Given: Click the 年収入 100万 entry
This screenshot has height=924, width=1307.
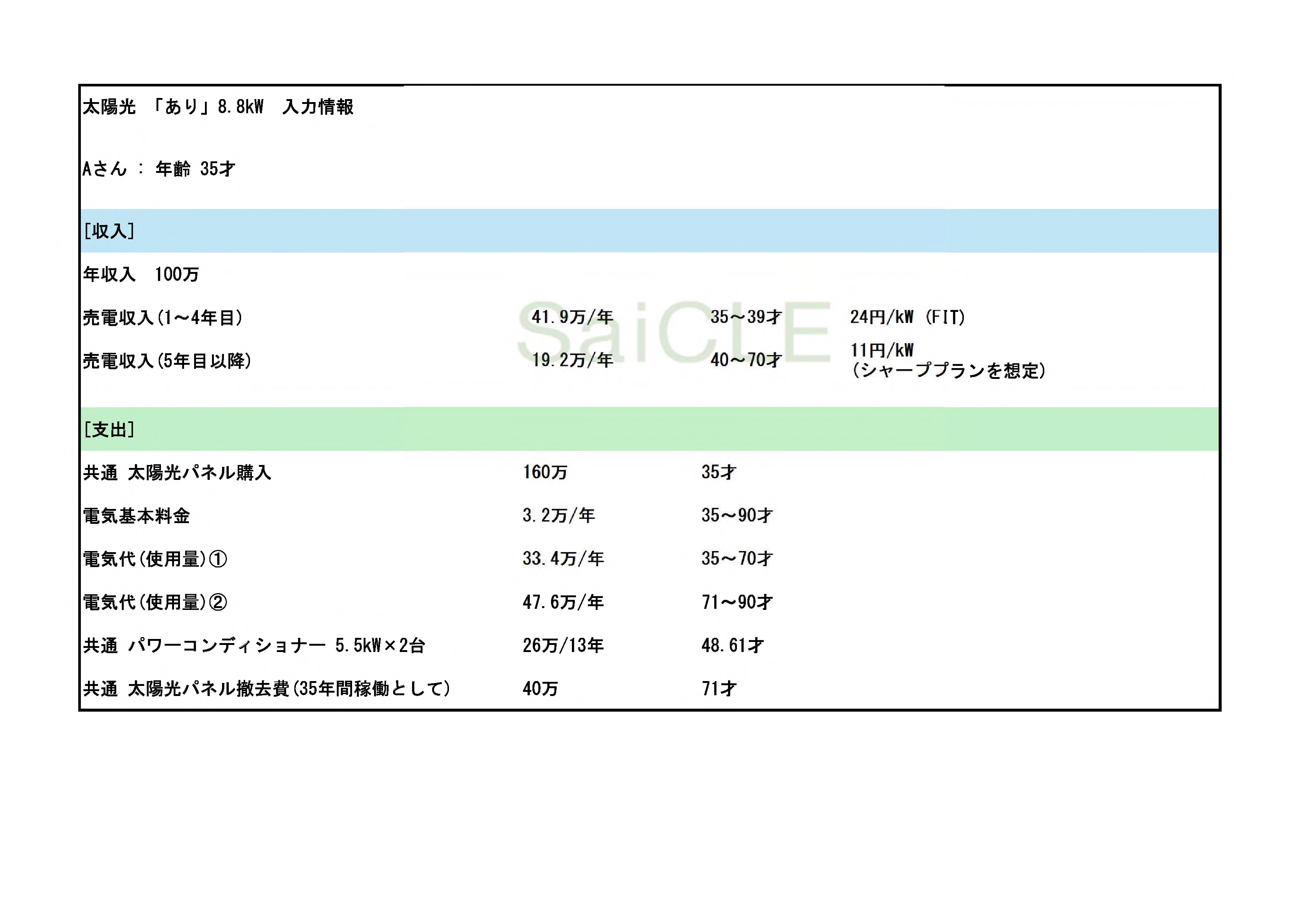Looking at the screenshot, I should 140,275.
